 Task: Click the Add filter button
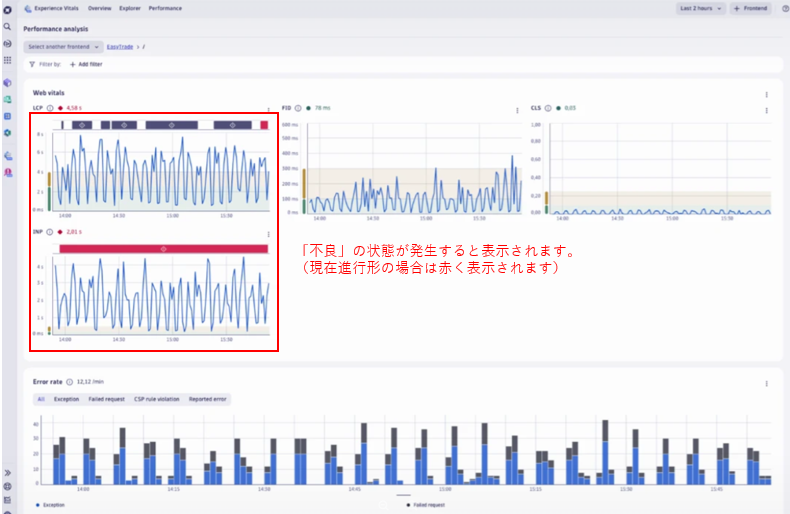(x=85, y=64)
